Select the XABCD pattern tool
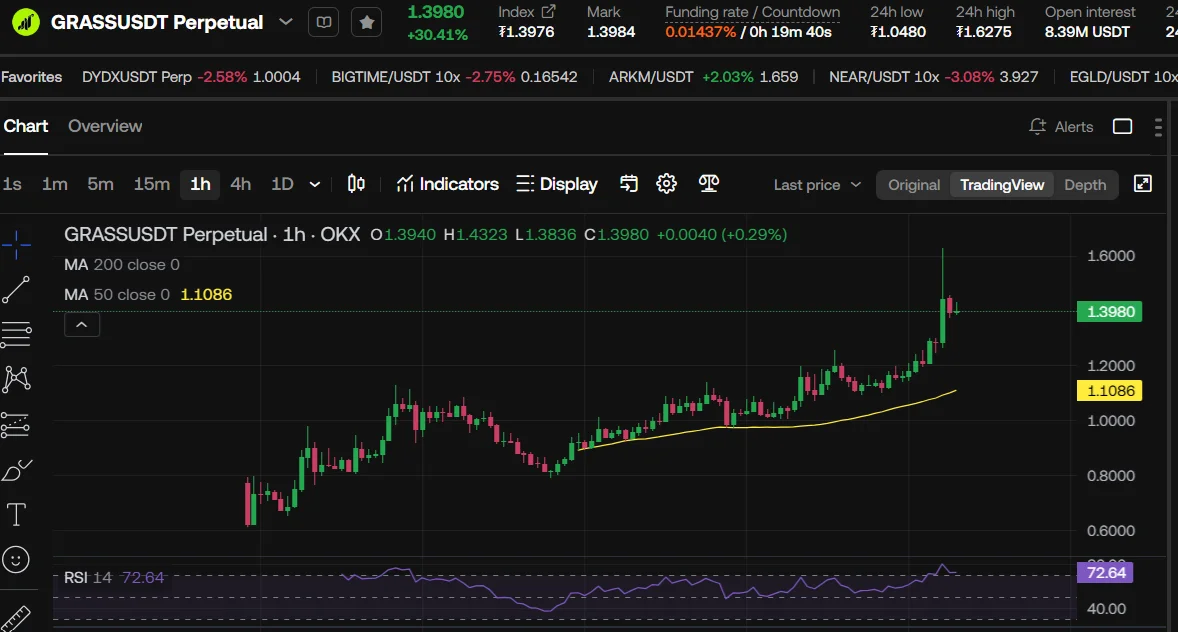The image size is (1178, 632). pos(16,380)
